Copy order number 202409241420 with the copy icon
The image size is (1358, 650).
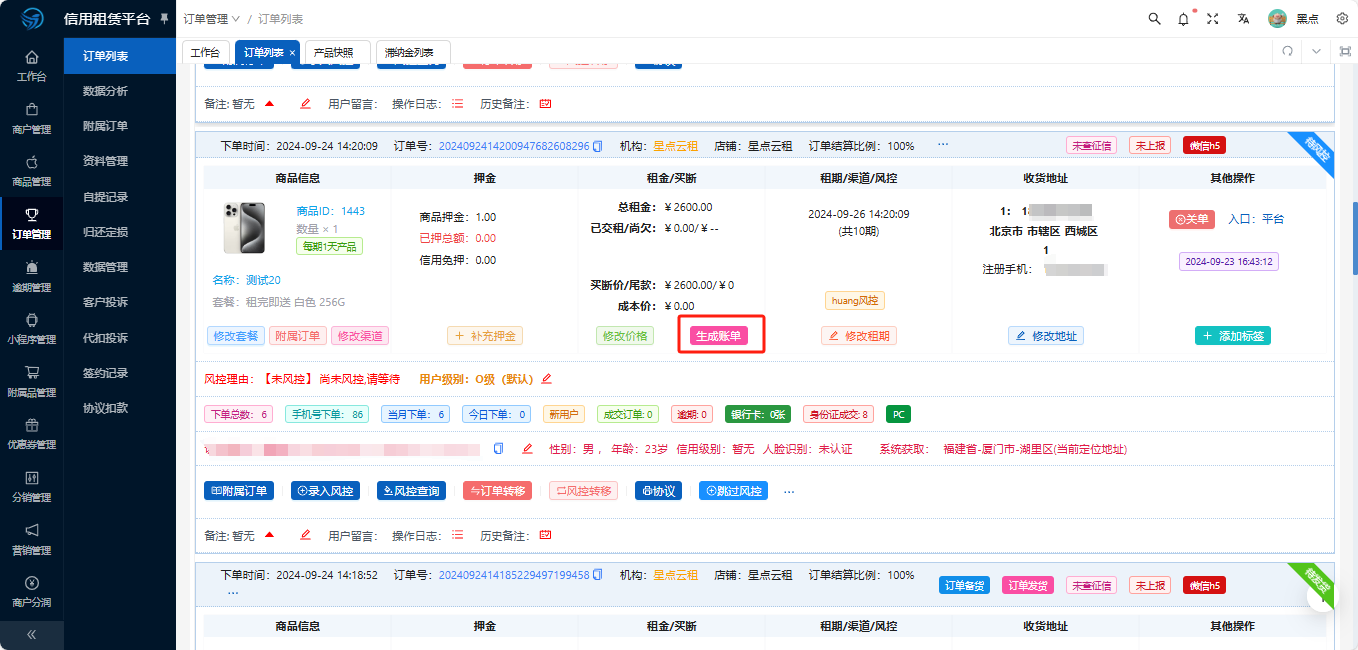[598, 146]
